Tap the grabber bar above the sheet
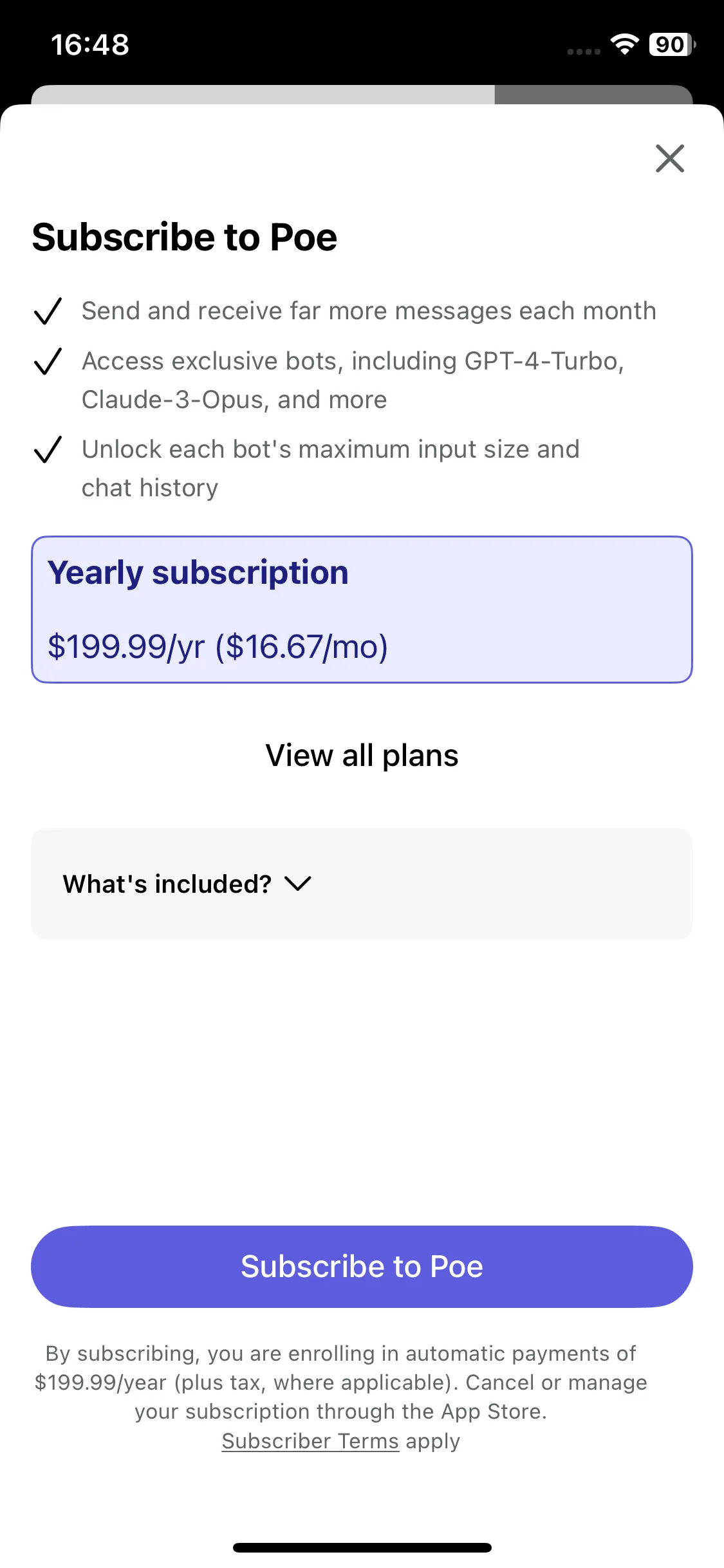Screen dimensions: 724x1568 click(362, 95)
